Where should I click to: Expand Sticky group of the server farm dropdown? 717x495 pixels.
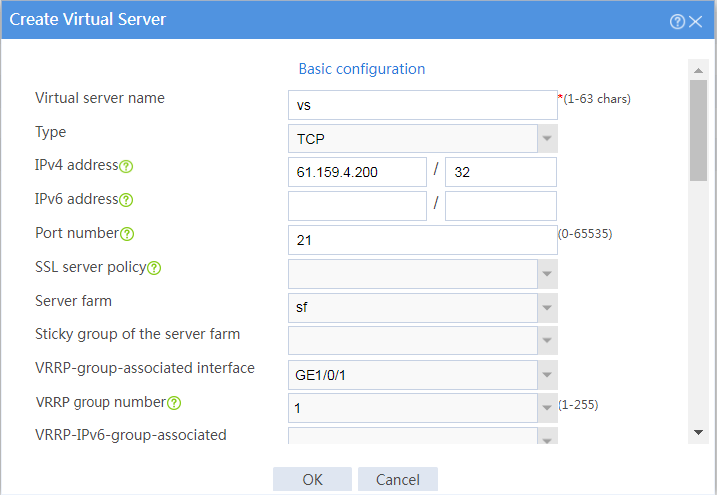(x=547, y=341)
